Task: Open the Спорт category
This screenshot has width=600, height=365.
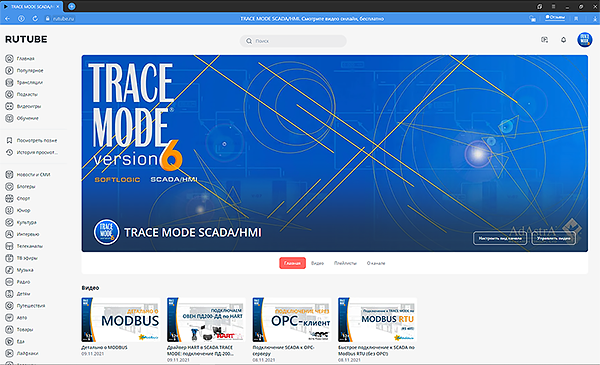Action: pyautogui.click(x=18, y=198)
